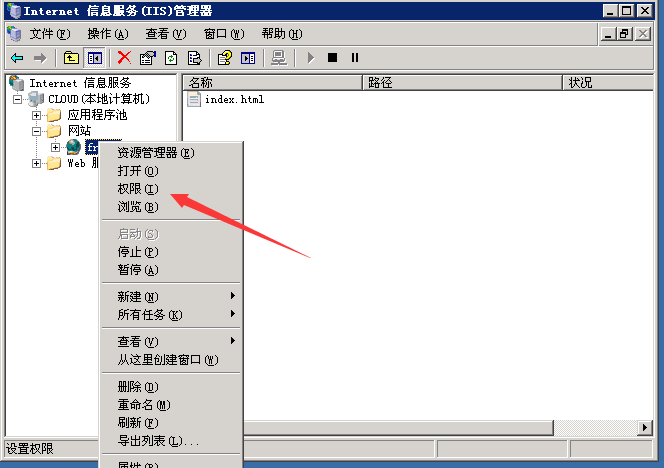Image resolution: width=664 pixels, height=468 pixels.
Task: Toggle the show/hide console tree icon
Action: click(x=95, y=58)
